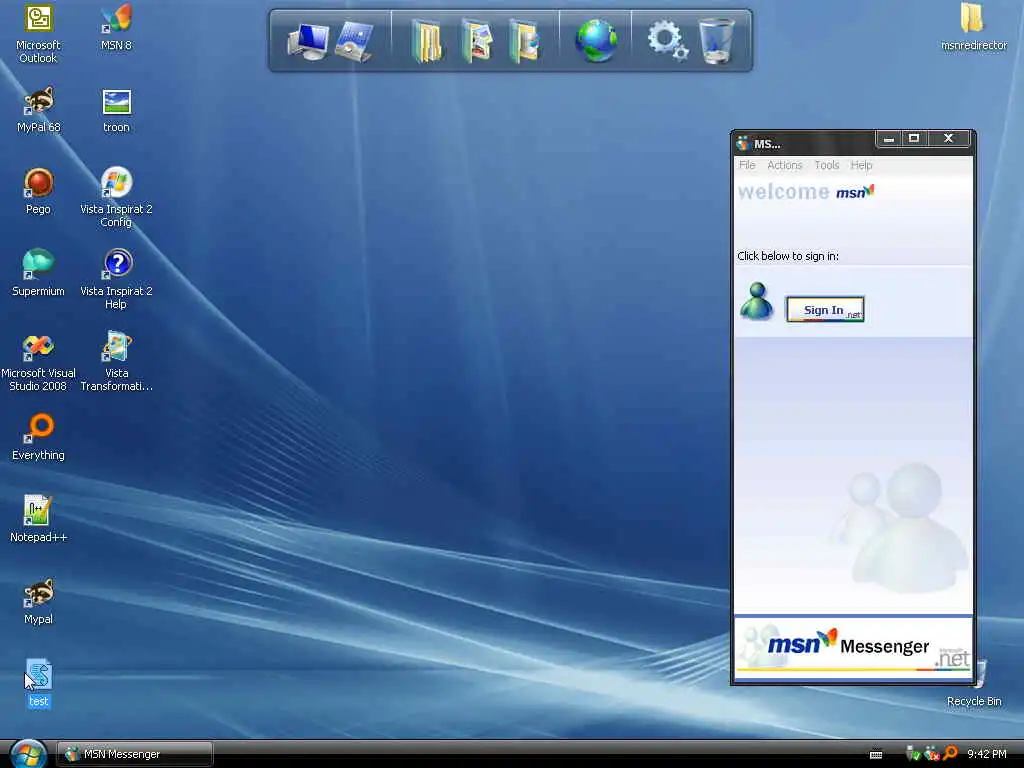Screen dimensions: 1024x768
Task: Click the orange Everything search tray icon
Action: pos(950,754)
